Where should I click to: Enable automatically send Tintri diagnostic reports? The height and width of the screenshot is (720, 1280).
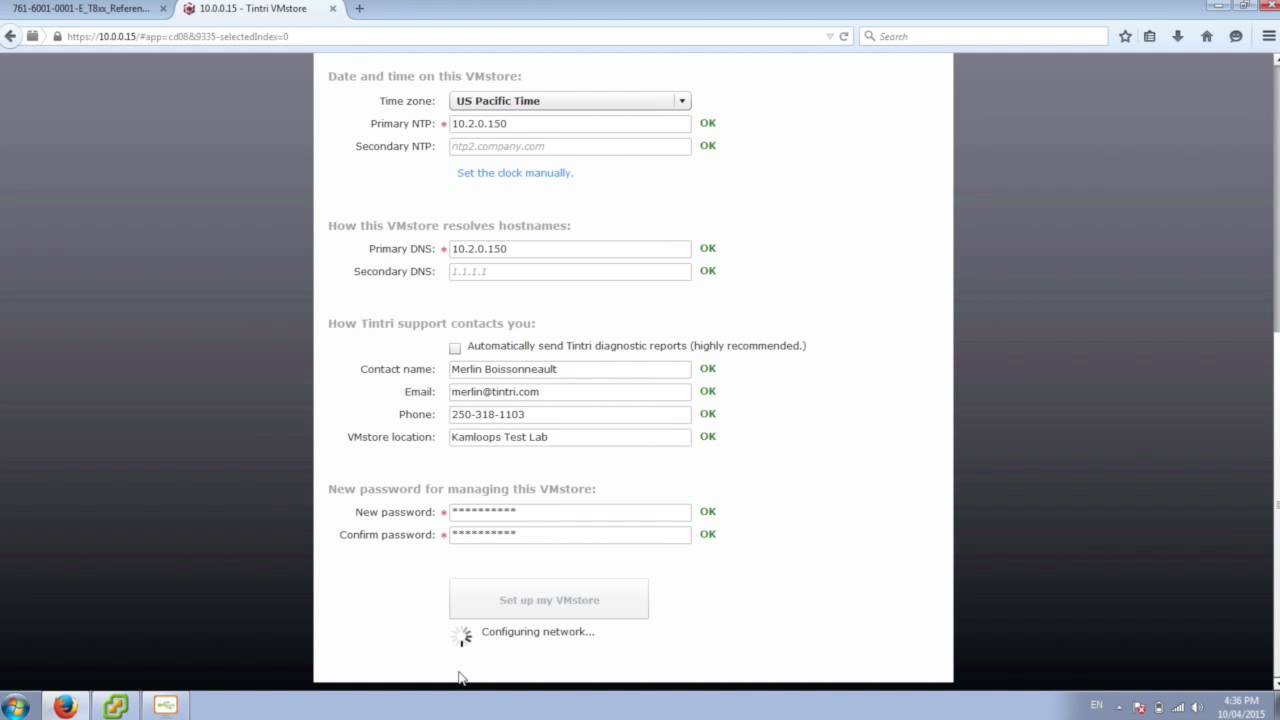[x=455, y=348]
